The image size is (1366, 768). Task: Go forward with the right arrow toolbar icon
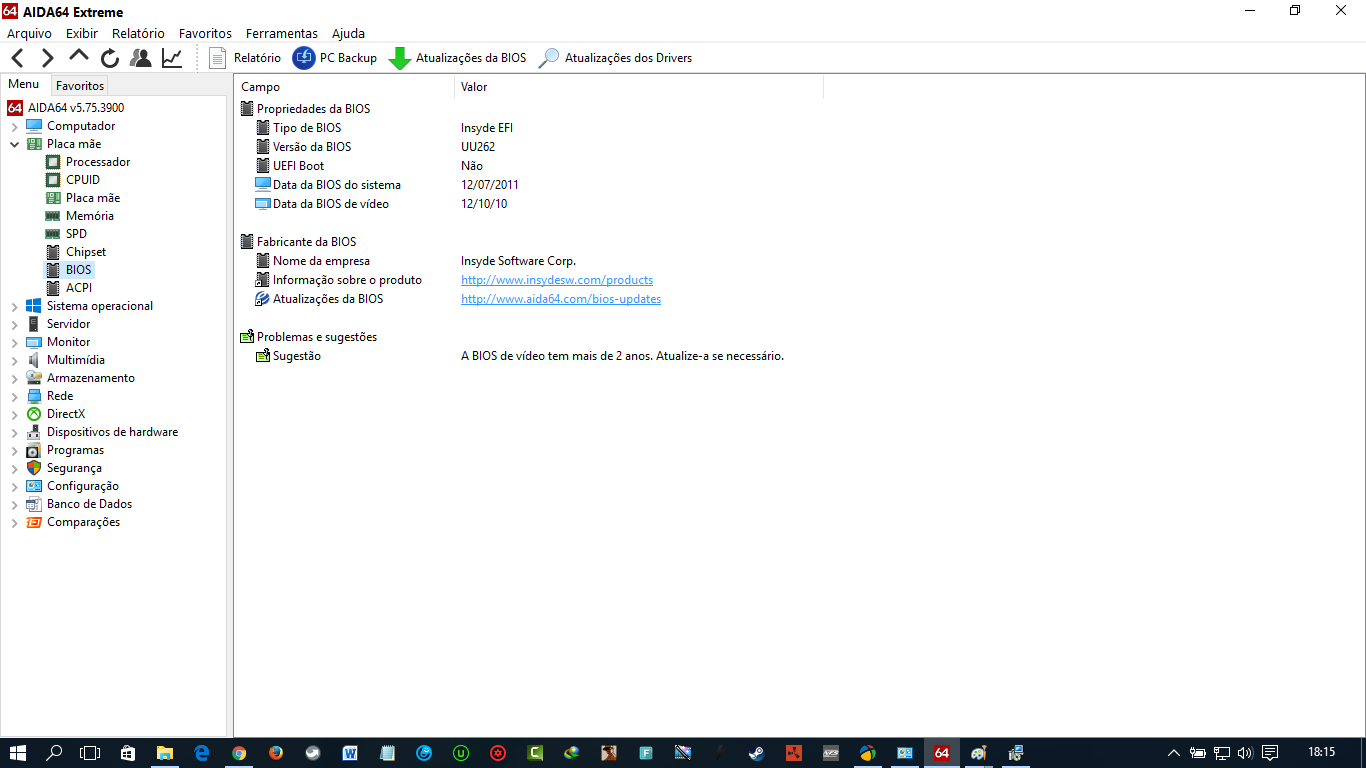(47, 58)
